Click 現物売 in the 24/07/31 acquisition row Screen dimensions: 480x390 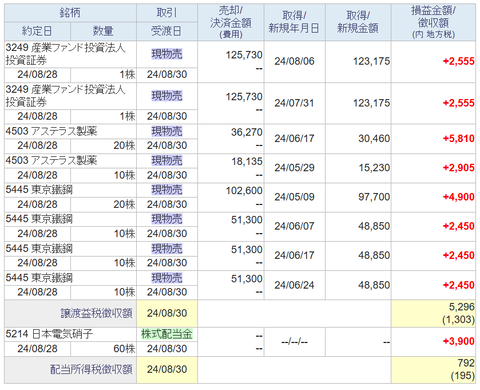167,96
